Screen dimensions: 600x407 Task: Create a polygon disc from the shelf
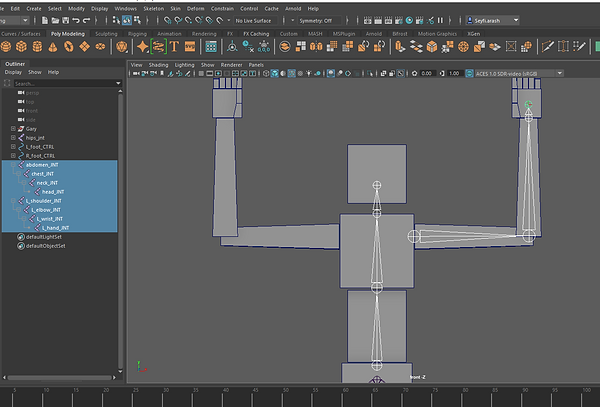coord(100,47)
